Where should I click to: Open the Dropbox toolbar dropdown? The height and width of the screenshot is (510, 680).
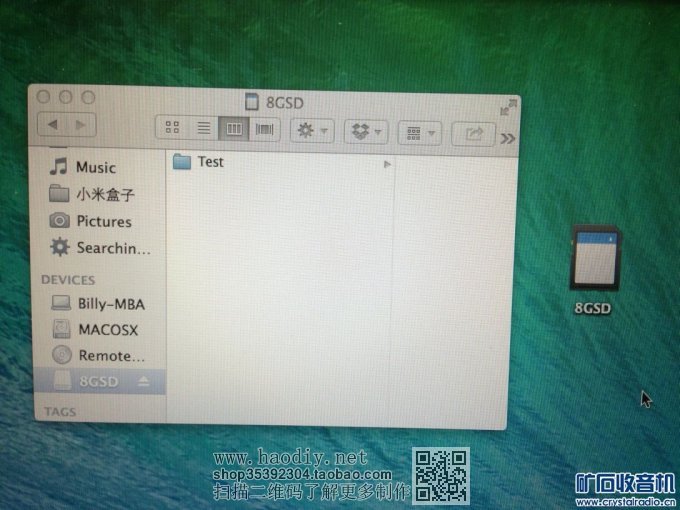click(365, 132)
